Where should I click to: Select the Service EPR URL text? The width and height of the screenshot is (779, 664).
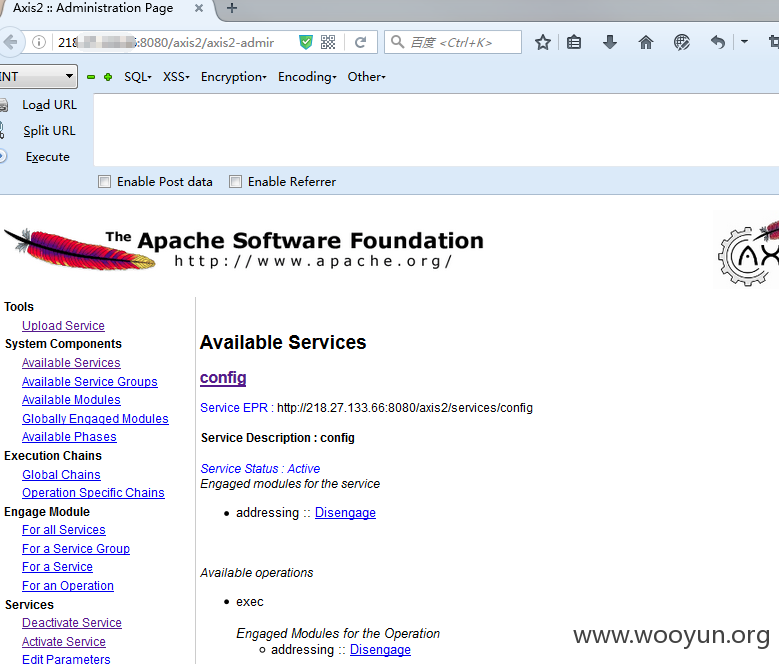click(x=405, y=408)
